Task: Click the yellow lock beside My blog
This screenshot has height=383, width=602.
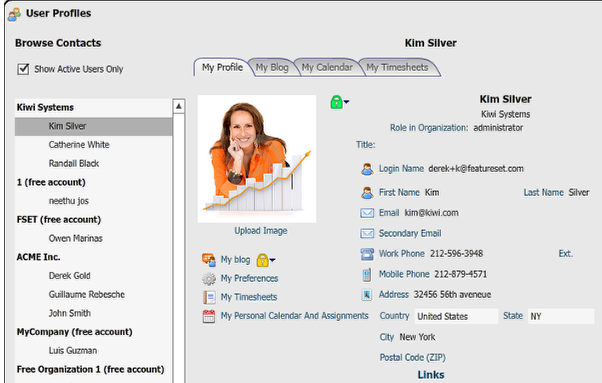Action: (262, 260)
